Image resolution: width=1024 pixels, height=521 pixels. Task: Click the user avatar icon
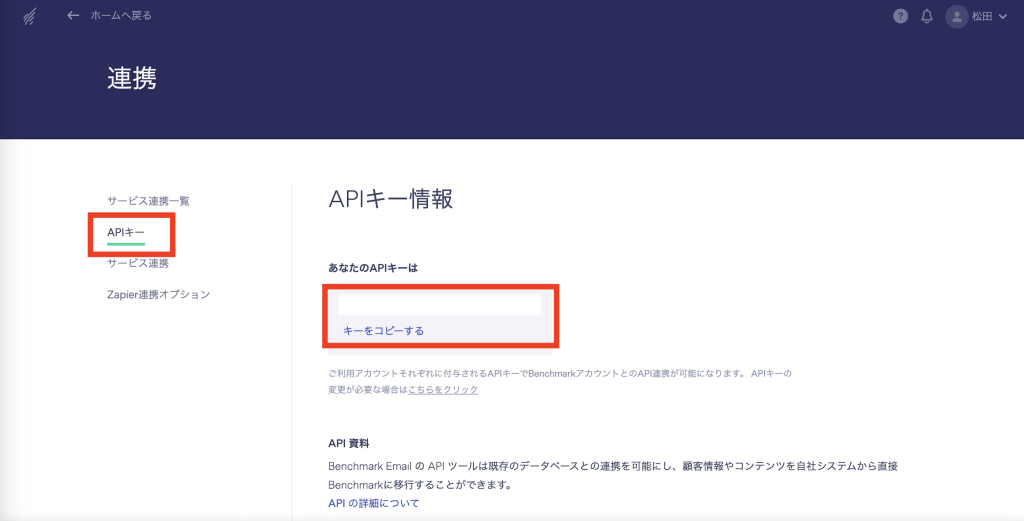click(957, 16)
